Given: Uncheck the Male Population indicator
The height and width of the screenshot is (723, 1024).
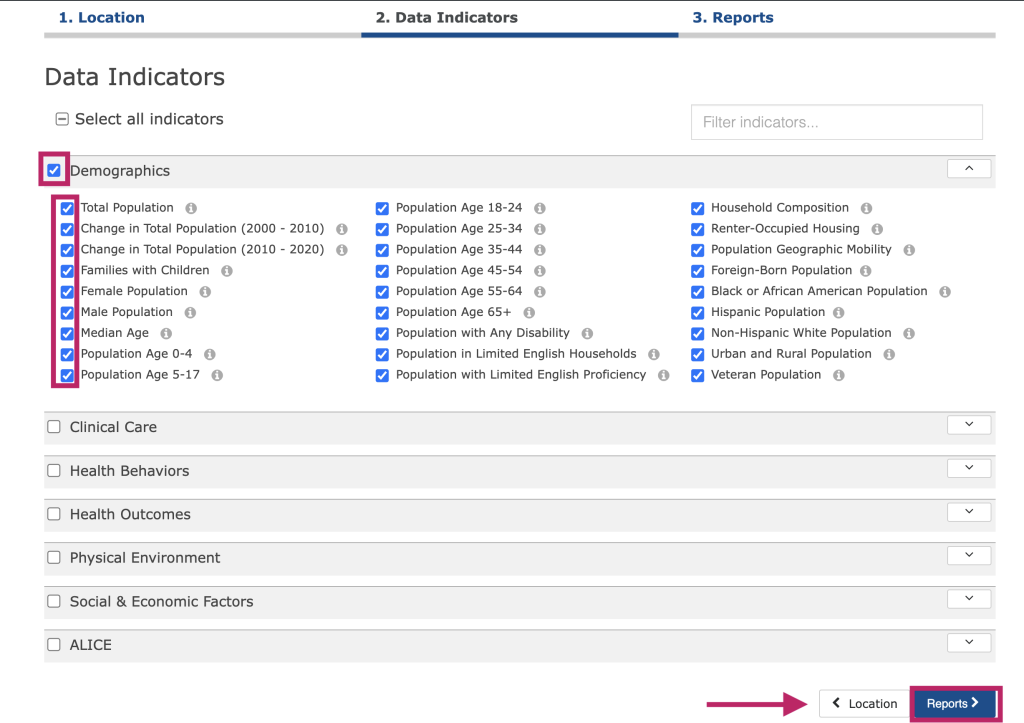Looking at the screenshot, I should pos(68,312).
